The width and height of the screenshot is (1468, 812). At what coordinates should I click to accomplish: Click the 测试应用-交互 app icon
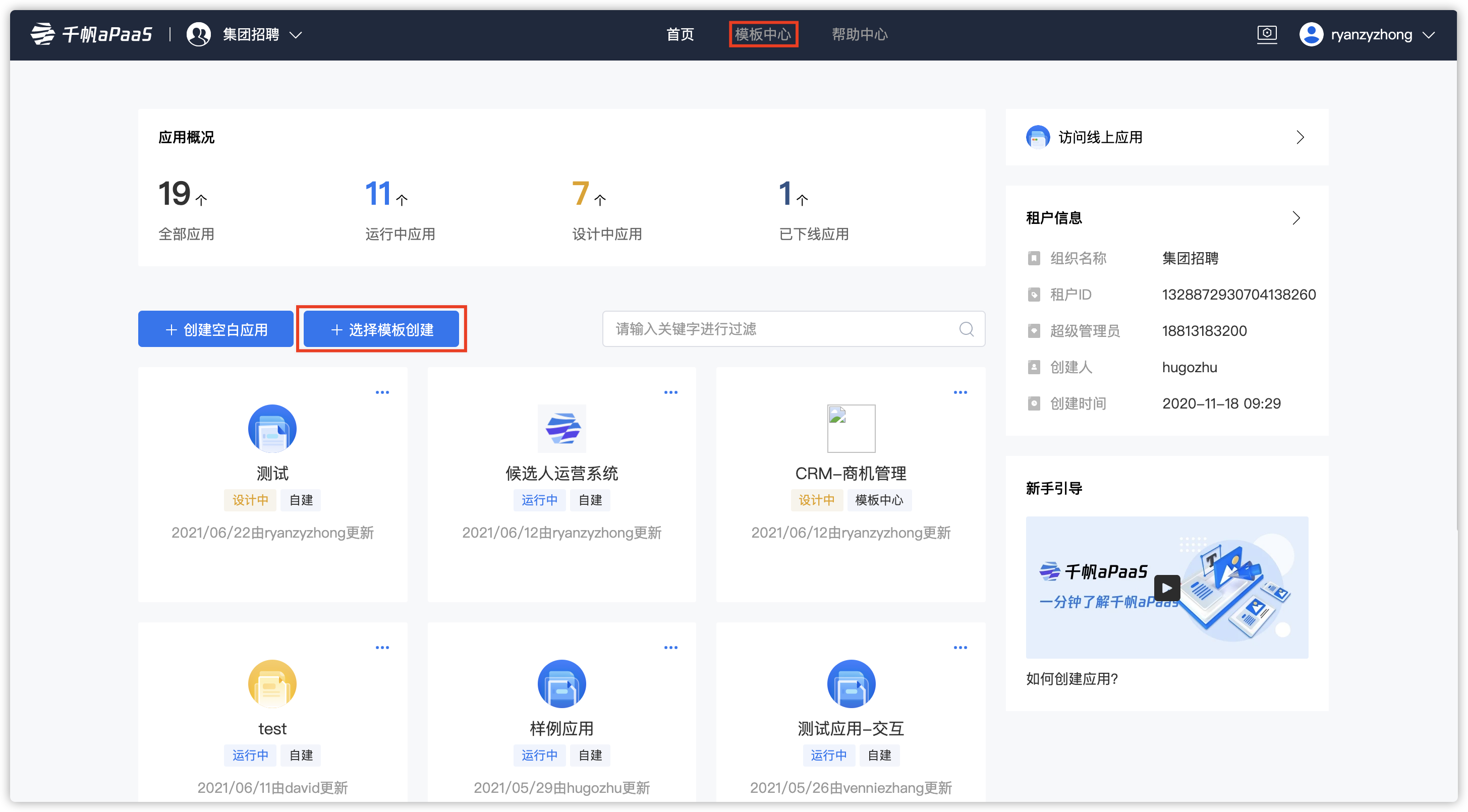coord(851,684)
